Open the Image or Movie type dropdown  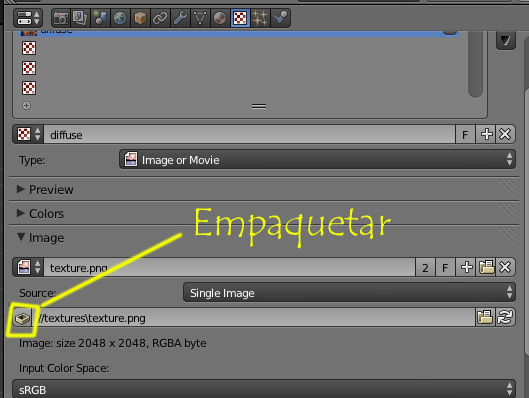pos(317,160)
